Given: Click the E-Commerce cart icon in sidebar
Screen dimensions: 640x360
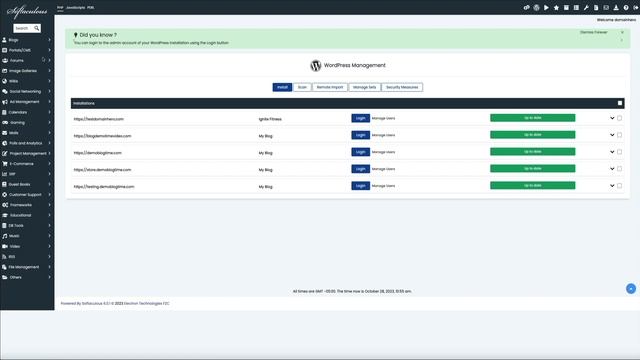Looking at the screenshot, I should 5,164.
